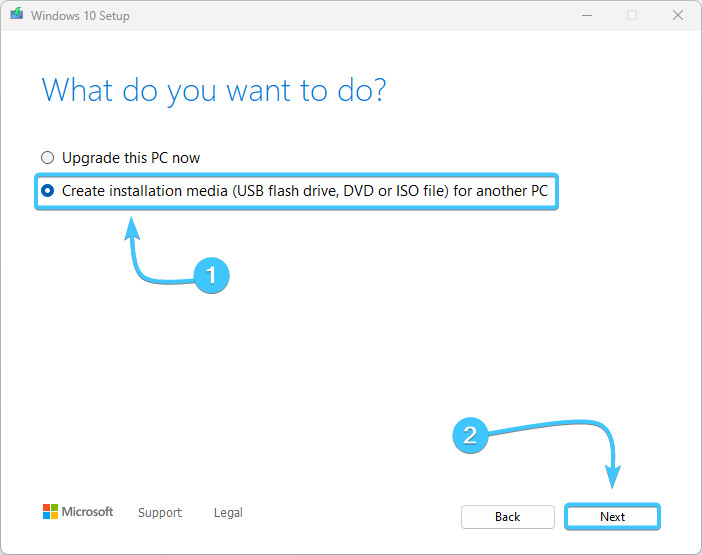Click the Windows 10 Setup title bar icon
702x555 pixels.
pos(16,16)
